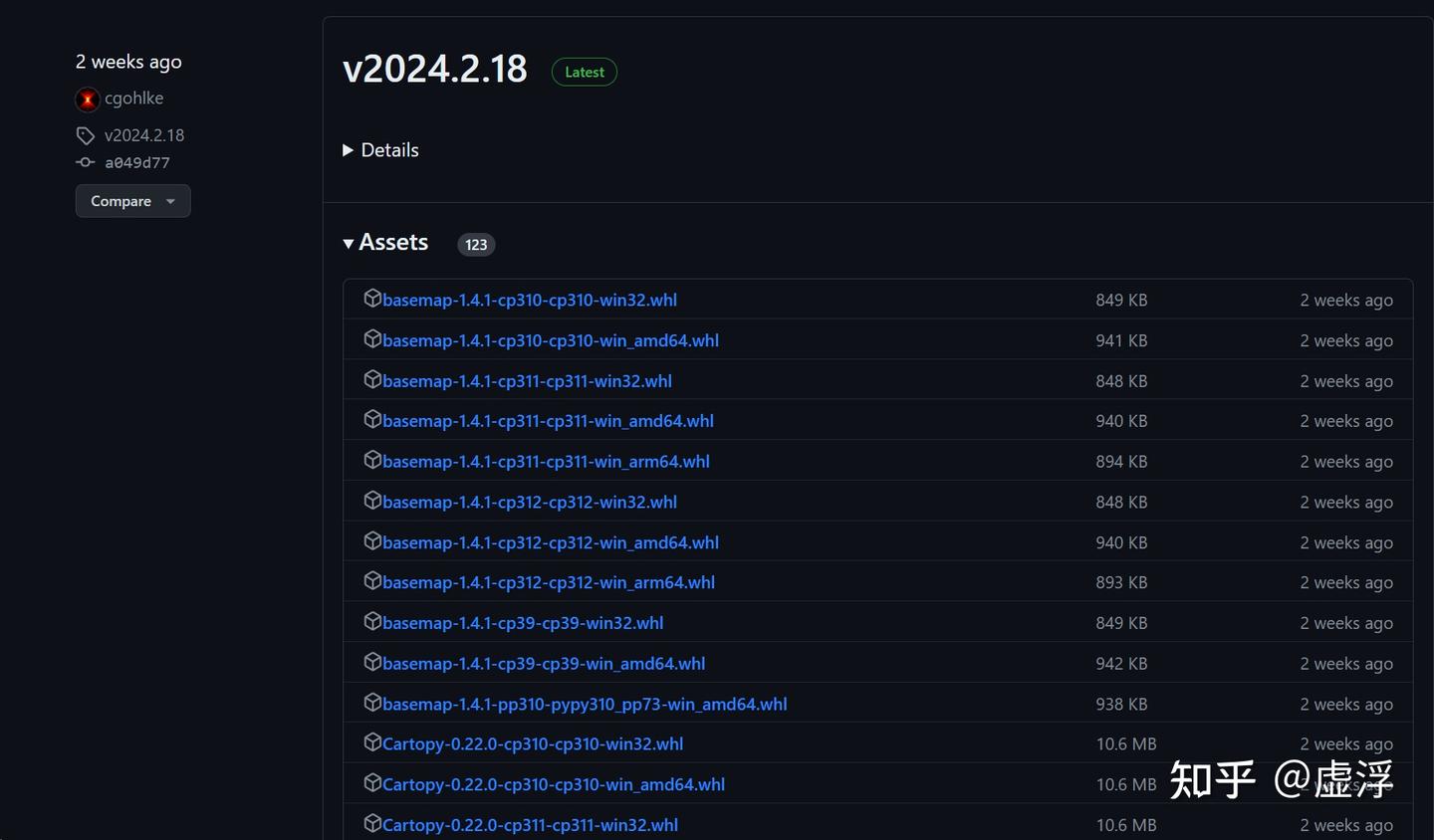The width and height of the screenshot is (1434, 840).
Task: Download basemap-1.4.1-cp312-cp312-win_arm64.whl
Action: click(548, 582)
